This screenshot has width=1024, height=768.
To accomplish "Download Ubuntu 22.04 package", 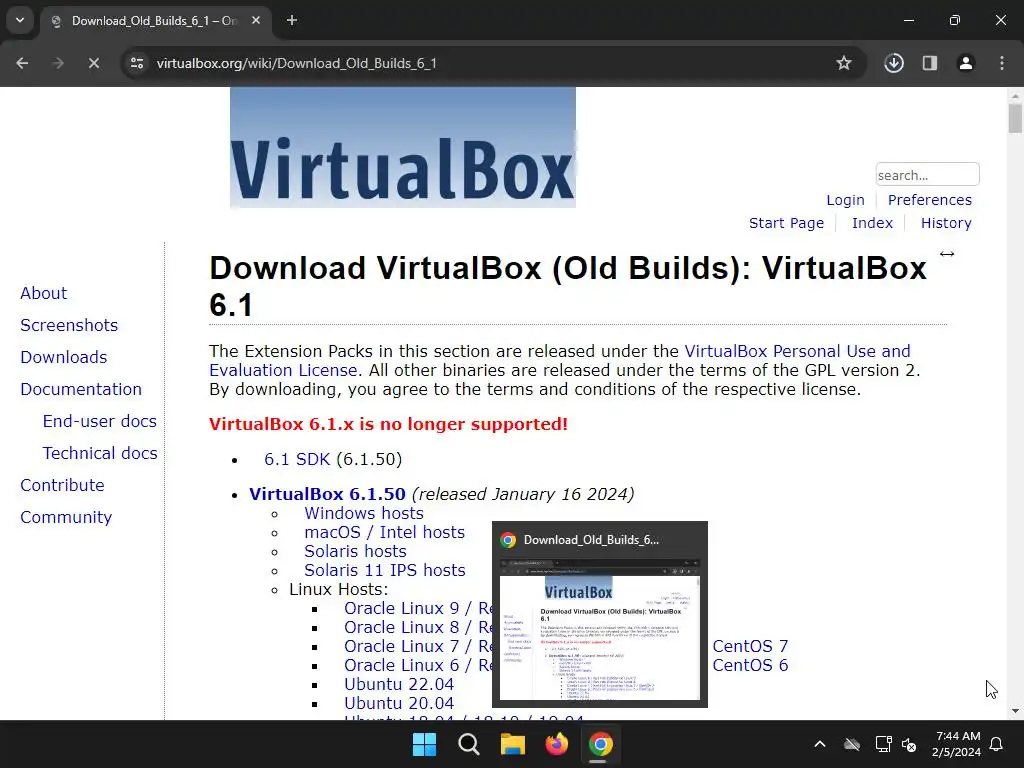I will tap(399, 684).
